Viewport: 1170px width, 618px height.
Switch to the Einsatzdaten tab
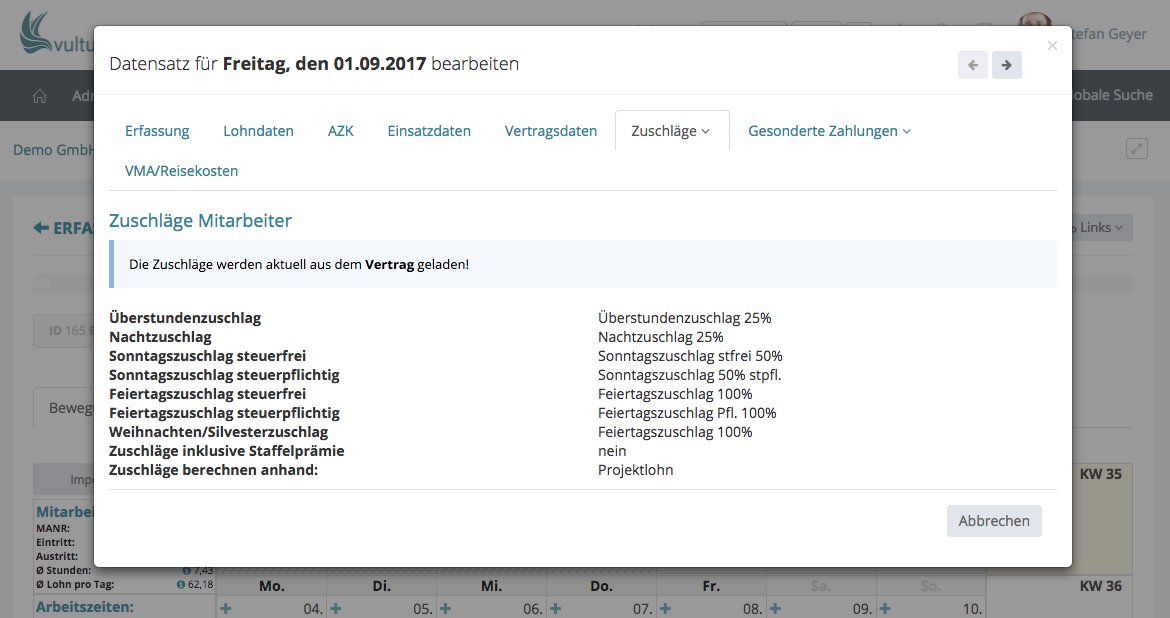[x=429, y=131]
